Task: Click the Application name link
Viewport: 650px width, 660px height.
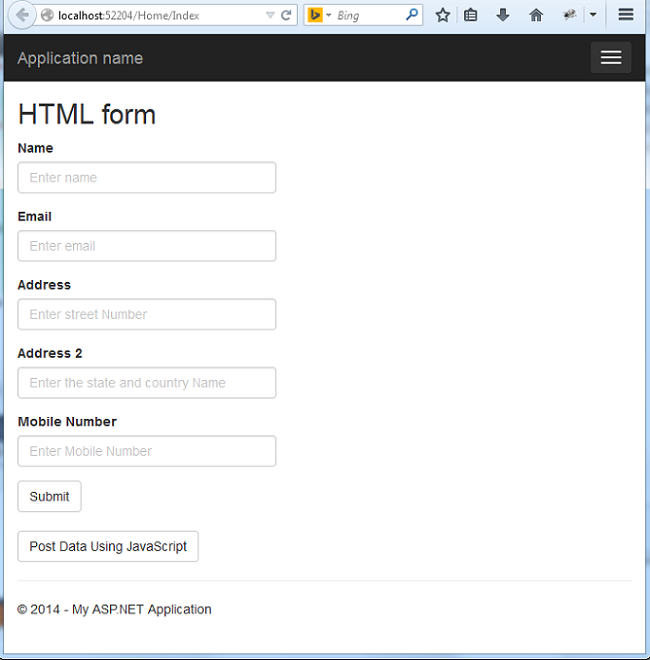Action: click(x=80, y=58)
